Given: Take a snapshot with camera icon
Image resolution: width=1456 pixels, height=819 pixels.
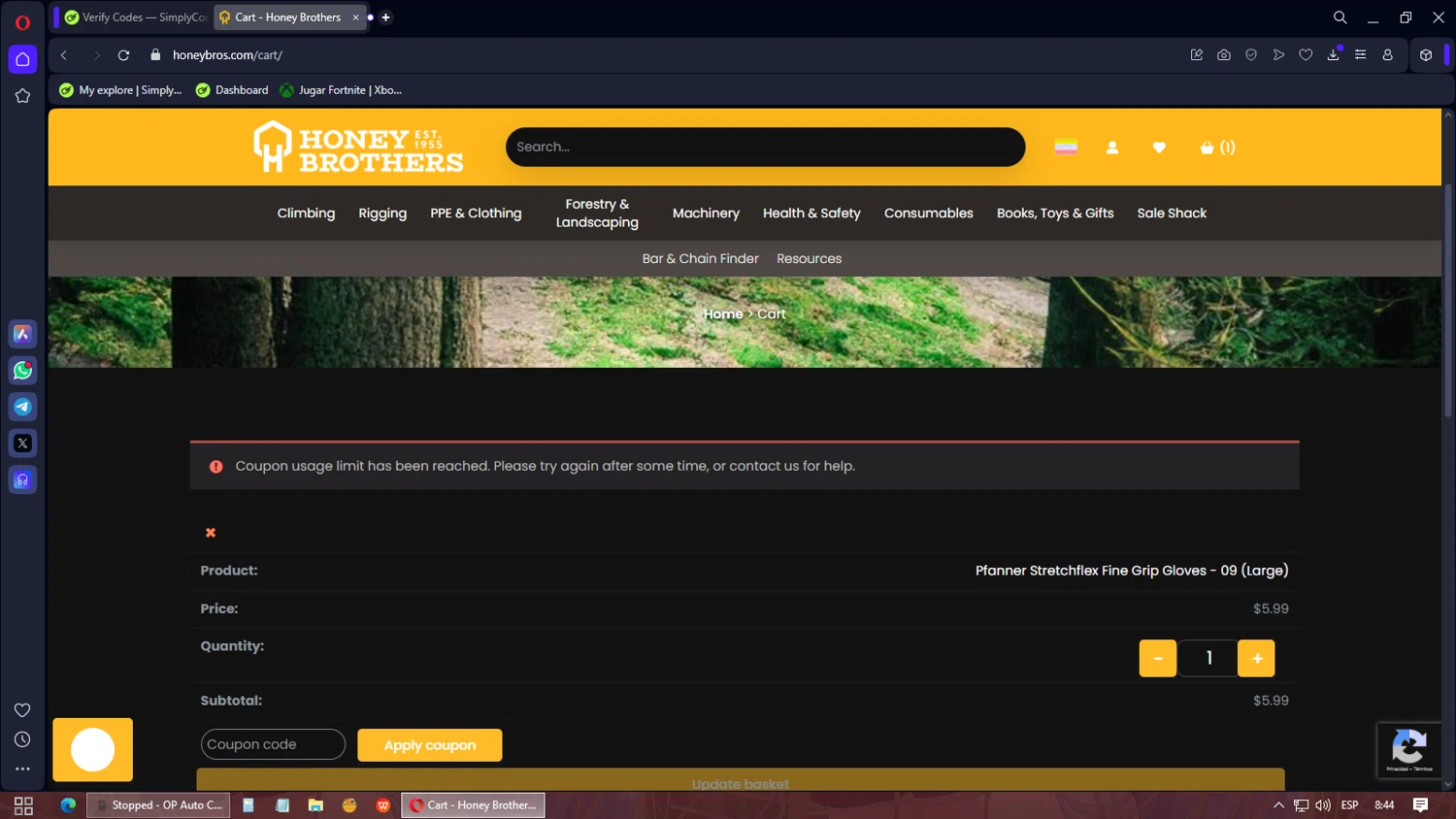Looking at the screenshot, I should 1224,55.
